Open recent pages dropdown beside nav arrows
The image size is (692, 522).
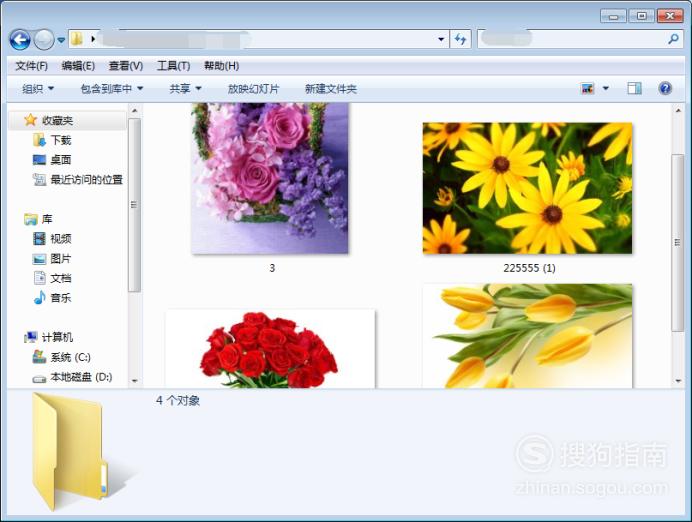tap(61, 40)
